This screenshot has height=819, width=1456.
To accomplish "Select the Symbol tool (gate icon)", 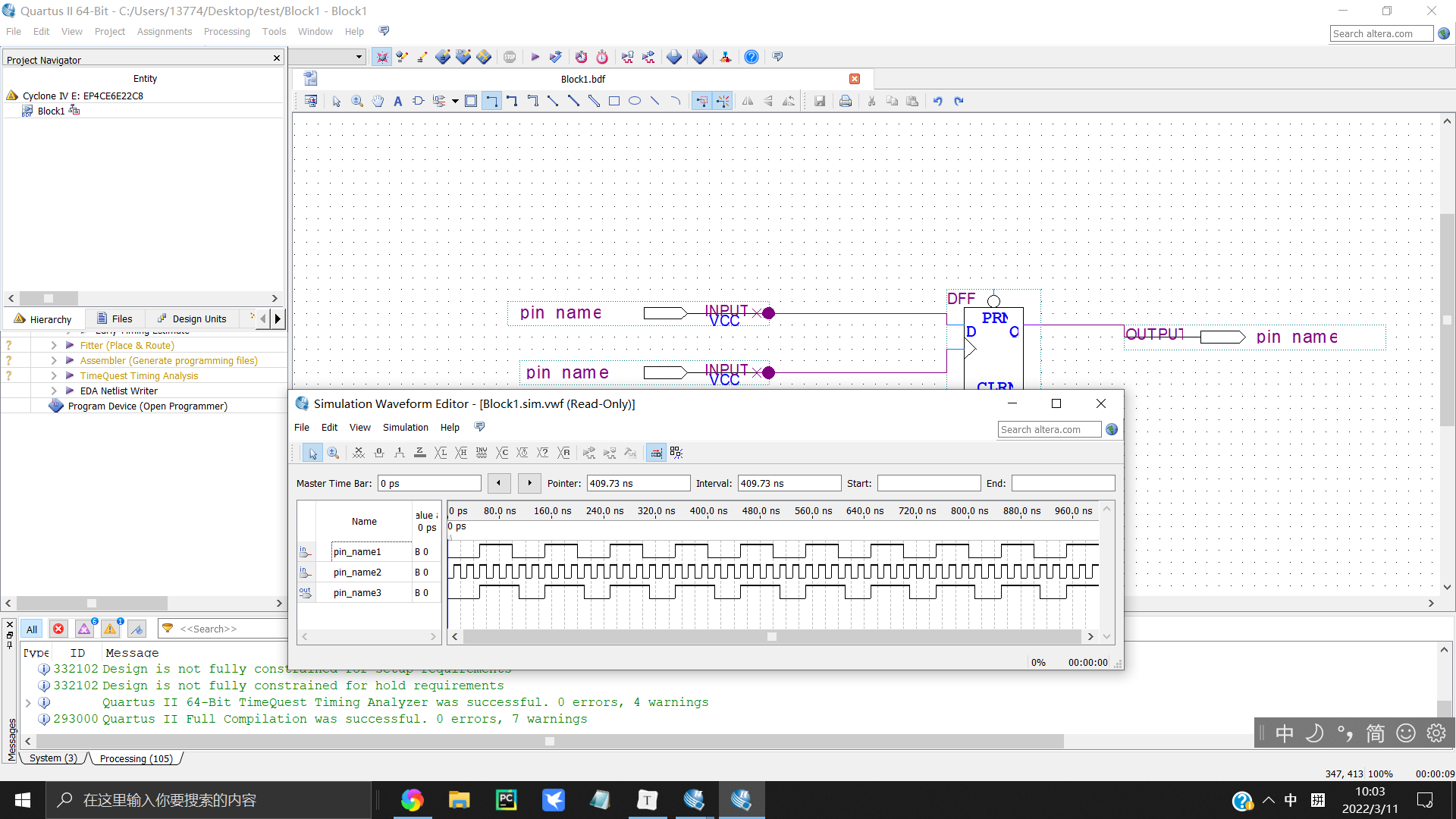I will [x=418, y=101].
